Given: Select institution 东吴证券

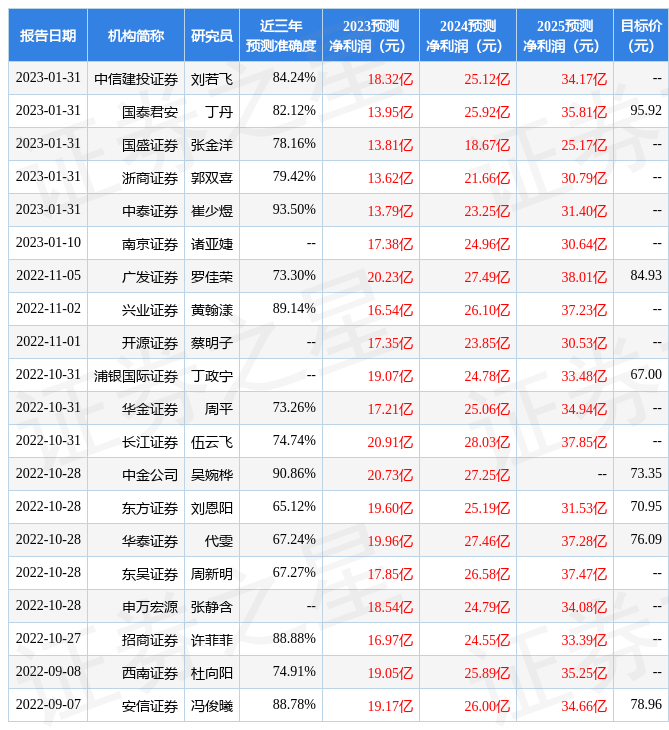Looking at the screenshot, I should tap(150, 575).
